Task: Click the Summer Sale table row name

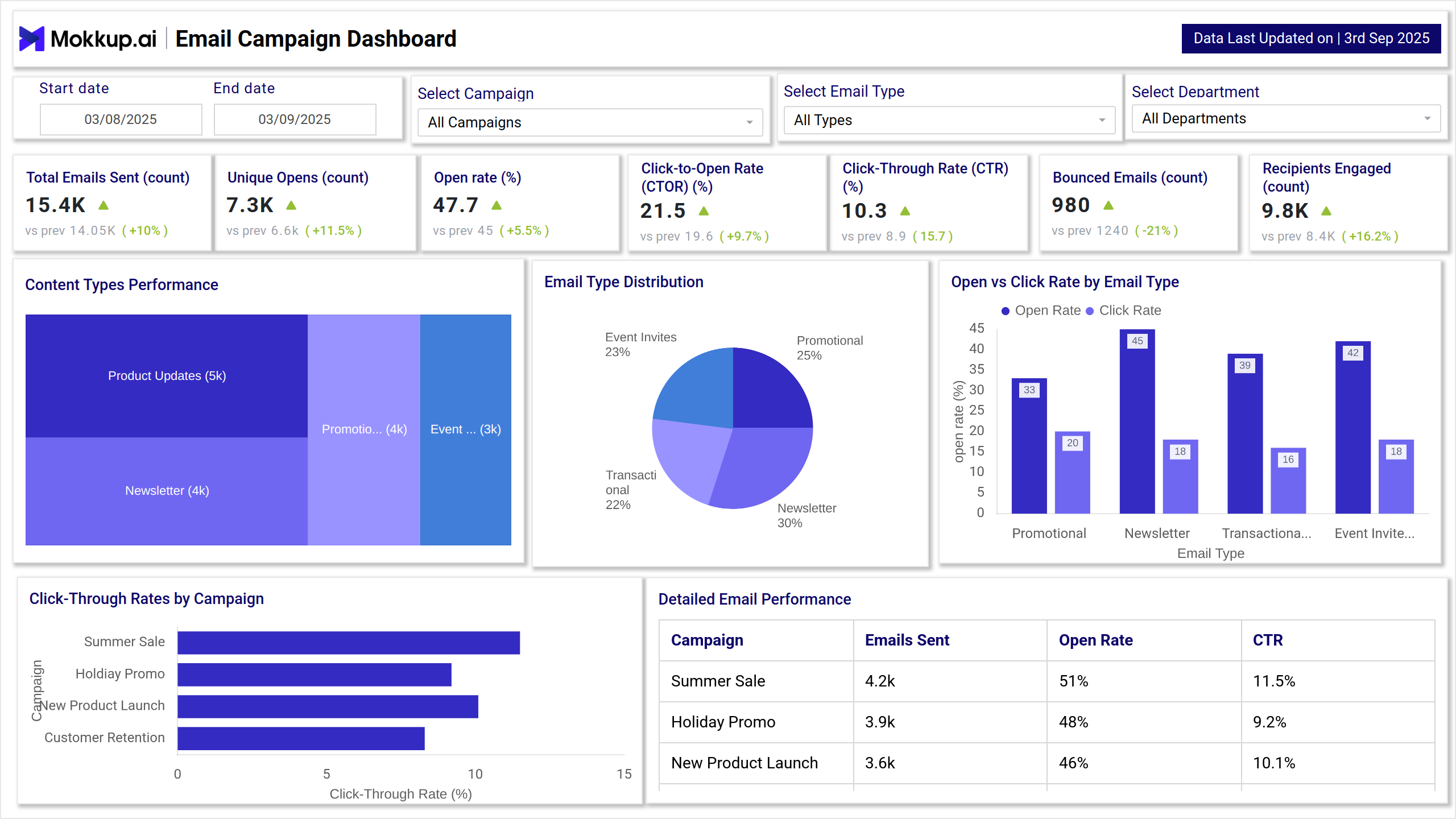Action: (718, 681)
